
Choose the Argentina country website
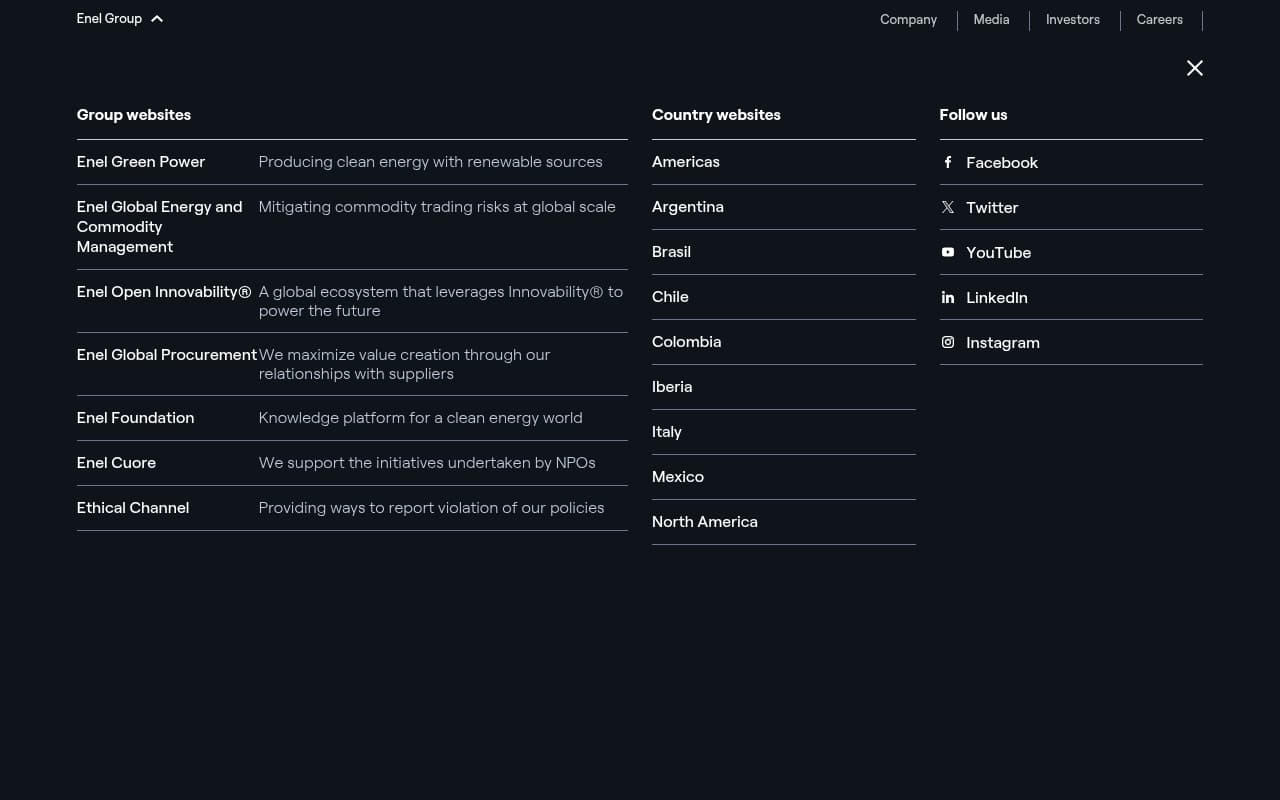coord(688,207)
